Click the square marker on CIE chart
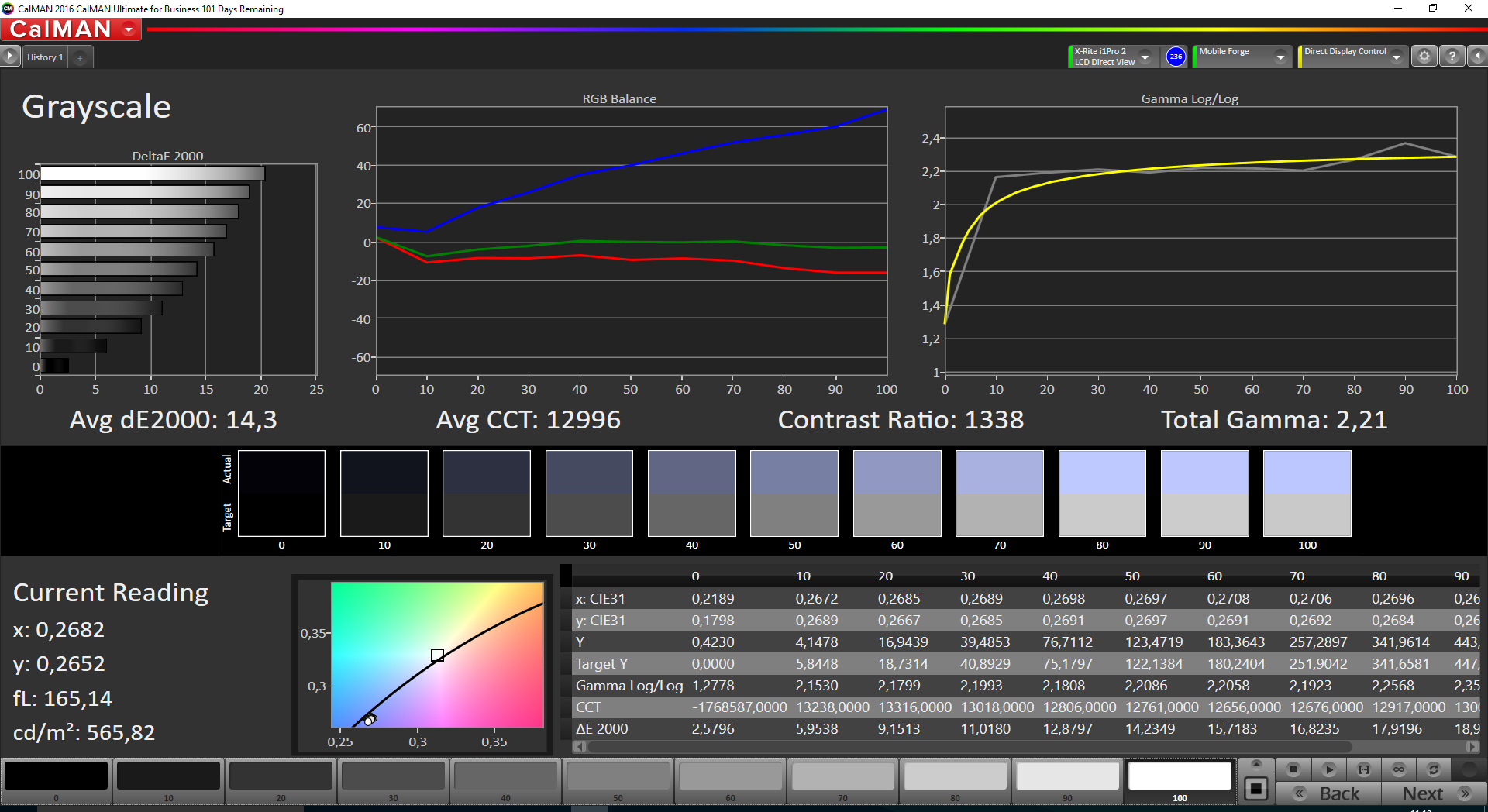 point(437,655)
